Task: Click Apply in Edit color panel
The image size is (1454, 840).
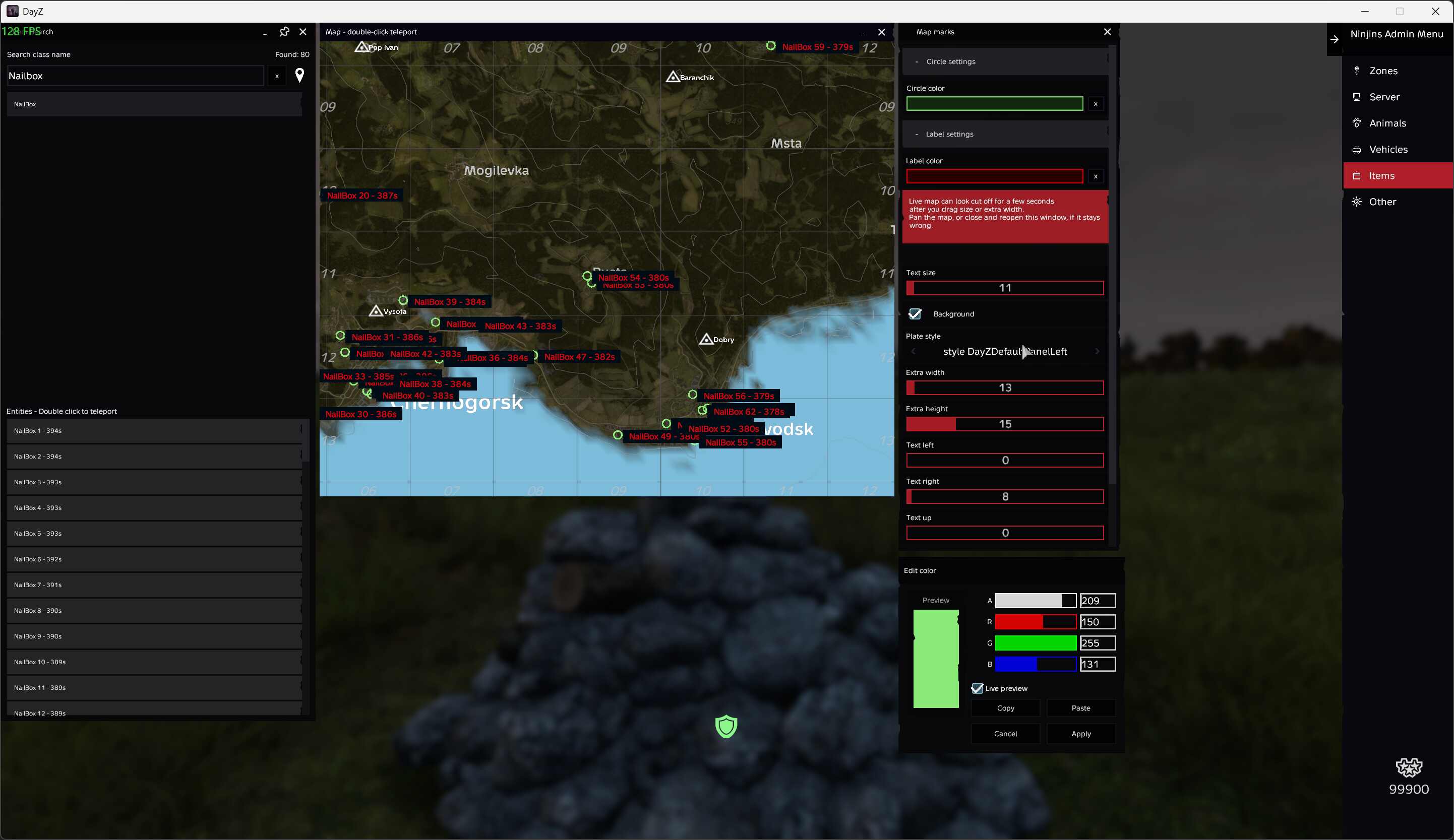Action: coord(1081,734)
